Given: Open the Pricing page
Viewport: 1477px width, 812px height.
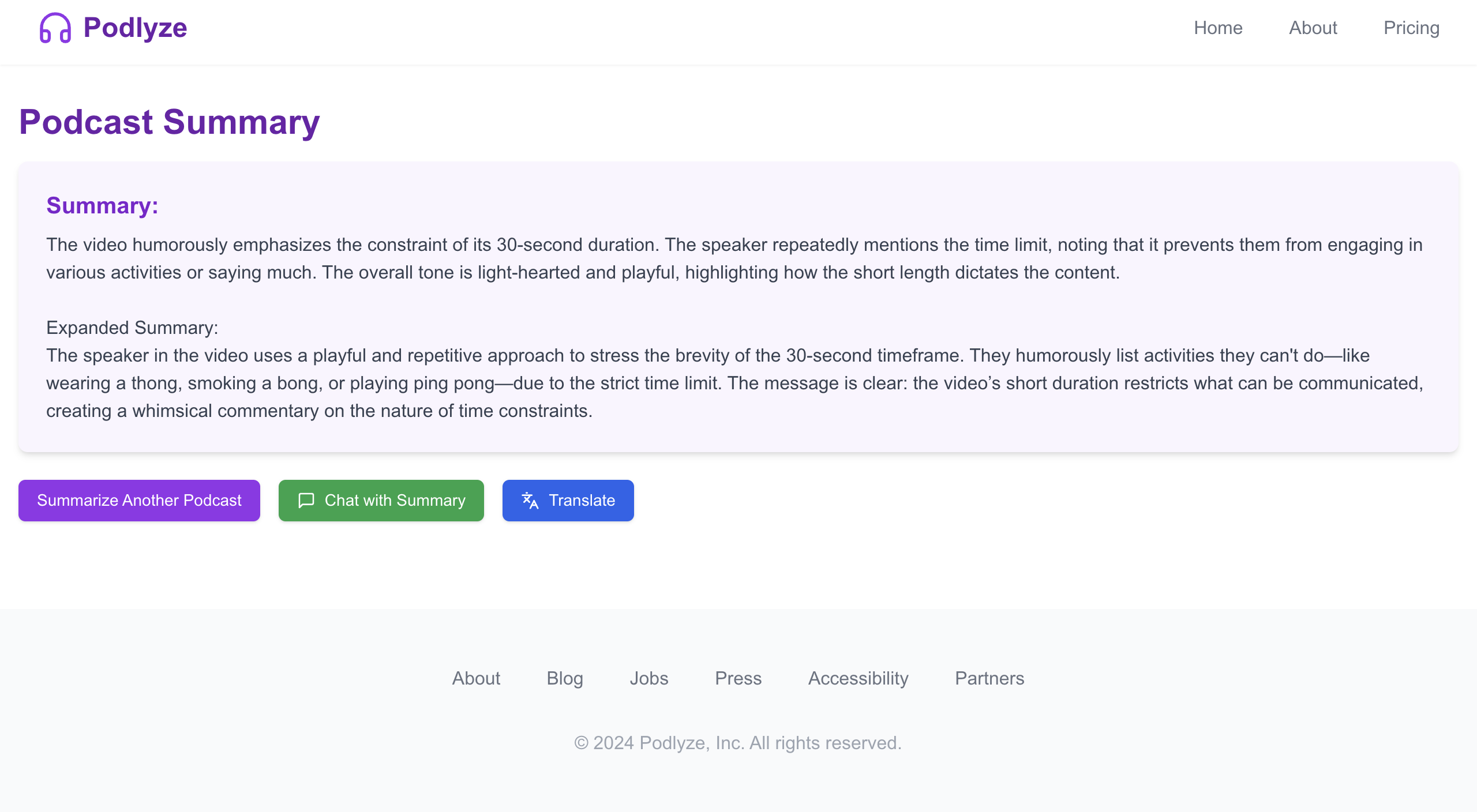Looking at the screenshot, I should pyautogui.click(x=1411, y=28).
